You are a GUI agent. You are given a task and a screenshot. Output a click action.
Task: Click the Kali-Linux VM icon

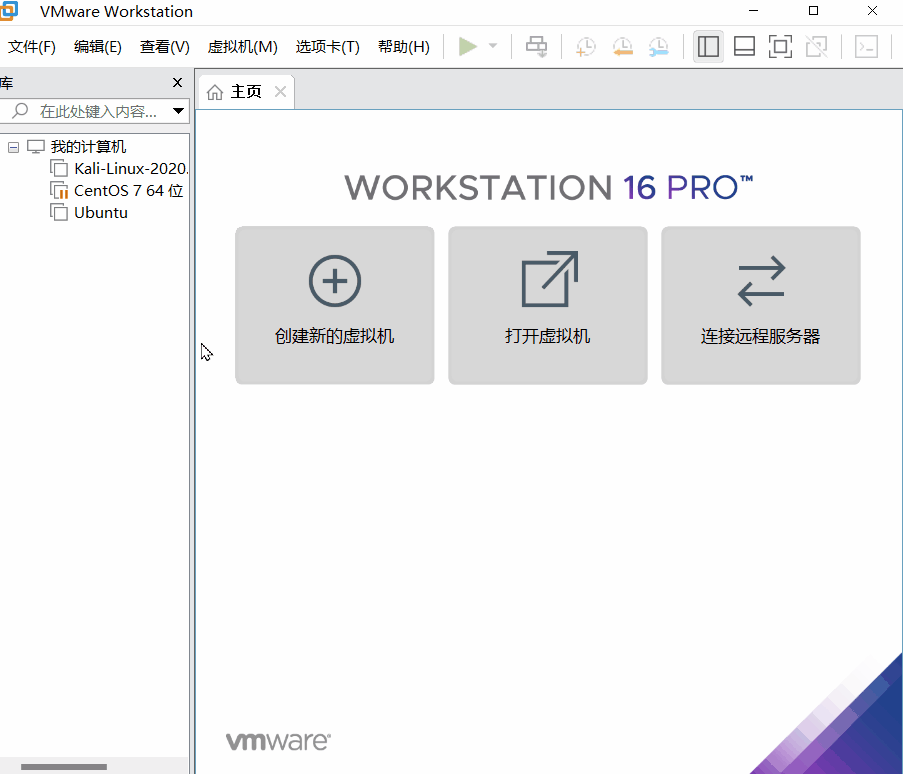point(59,168)
